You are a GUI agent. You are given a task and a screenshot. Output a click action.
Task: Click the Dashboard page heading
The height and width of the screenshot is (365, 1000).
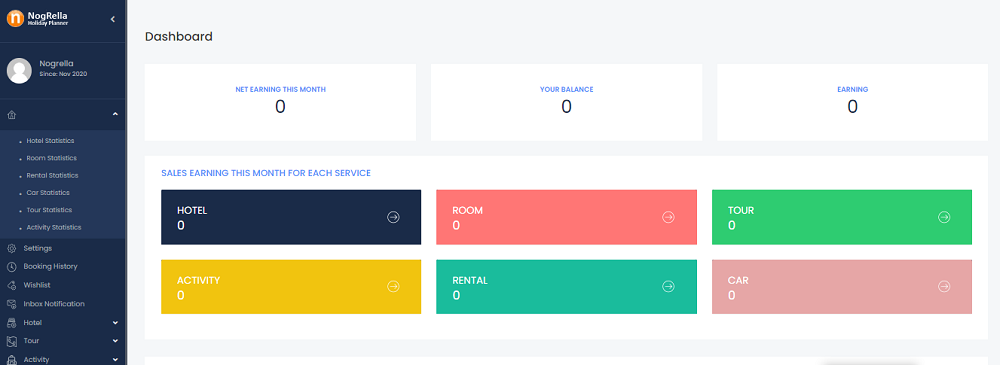179,36
